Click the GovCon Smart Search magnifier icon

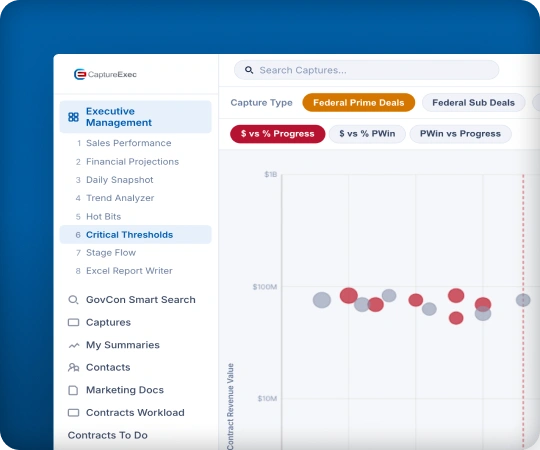tap(73, 300)
